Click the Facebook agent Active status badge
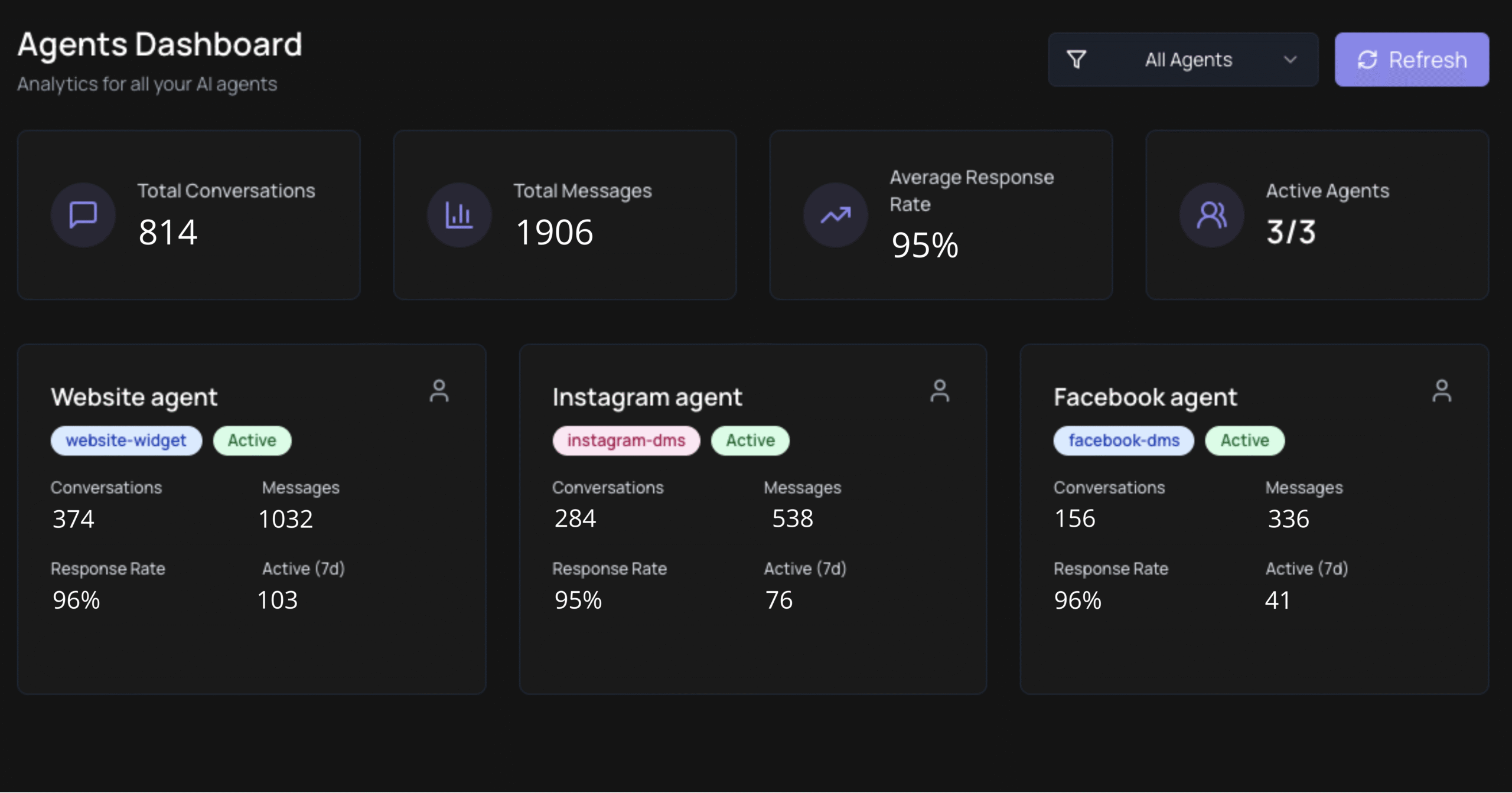This screenshot has height=793, width=1512. (1244, 440)
